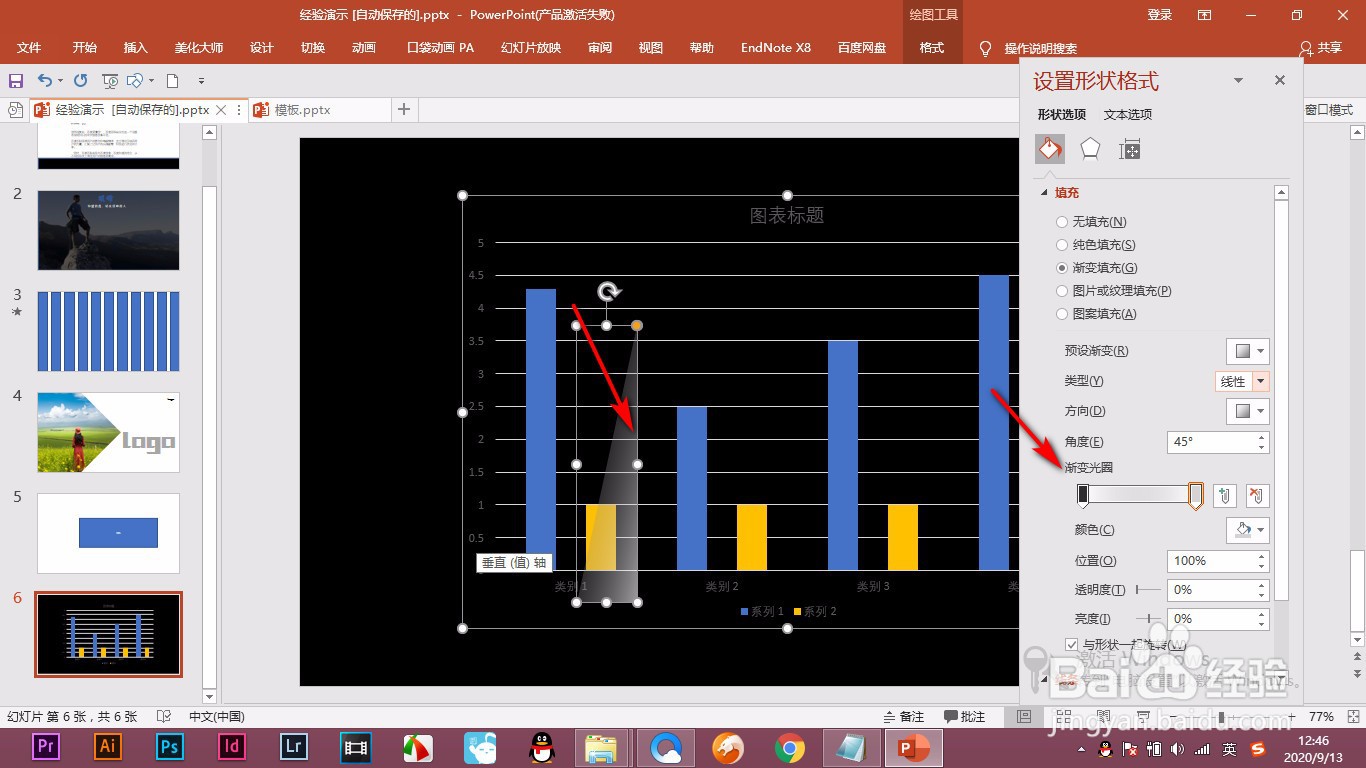Select Picture or texture fill option
The width and height of the screenshot is (1366, 768).
[1114, 291]
